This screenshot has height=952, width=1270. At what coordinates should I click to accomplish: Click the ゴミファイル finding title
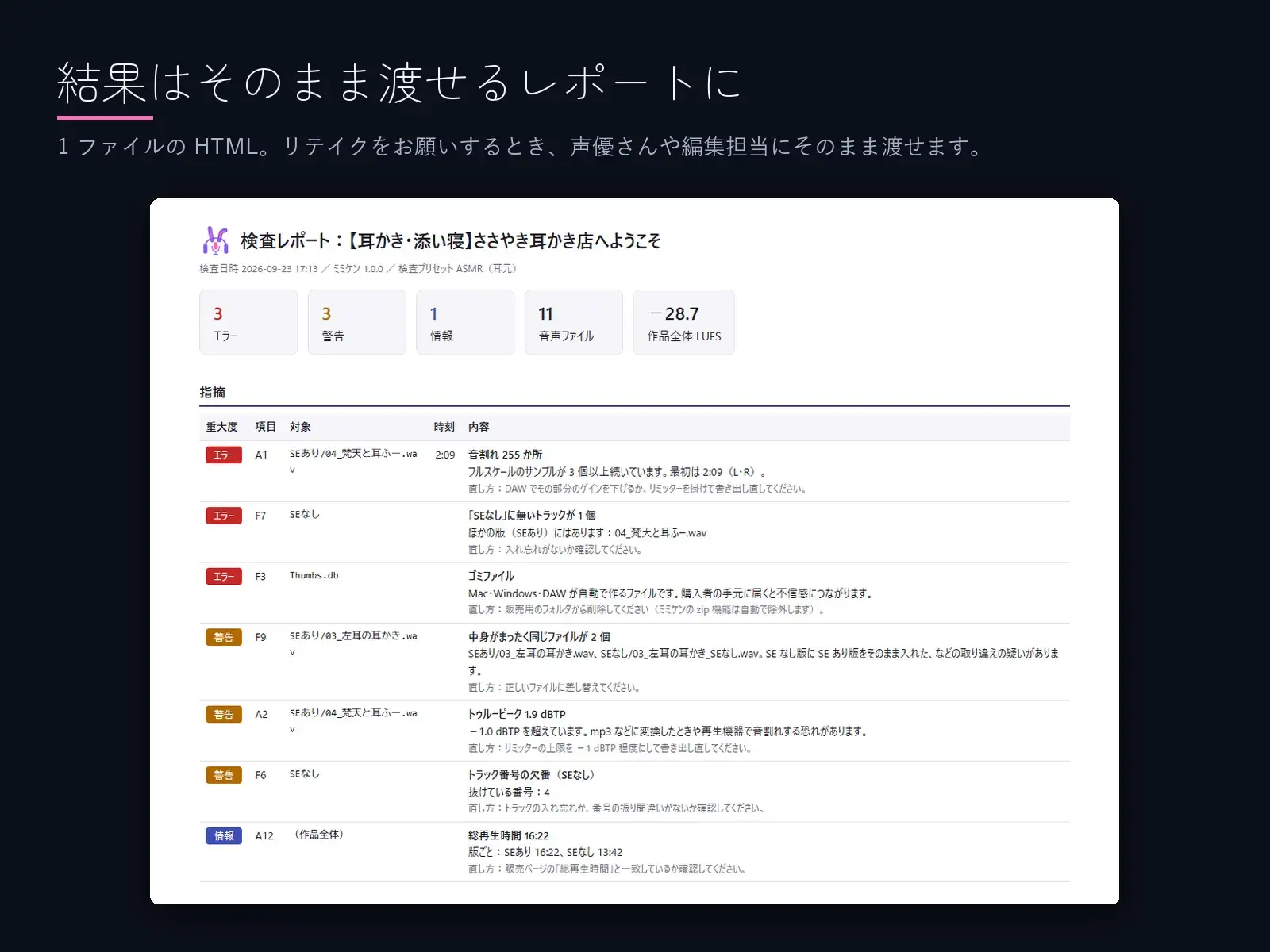491,576
